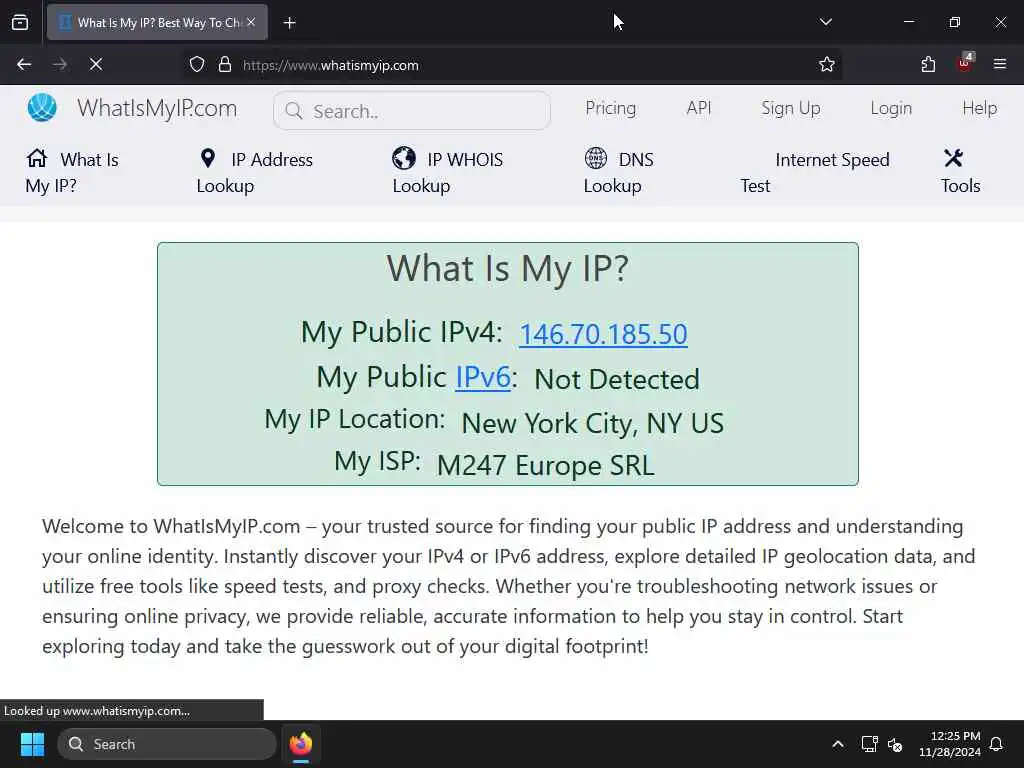1024x768 pixels.
Task: Click the WhatIsMyIP.com globe logo
Action: [42, 108]
